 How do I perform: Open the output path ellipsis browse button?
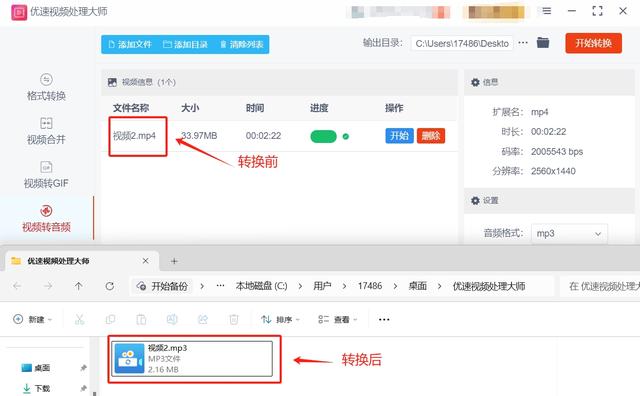click(523, 42)
